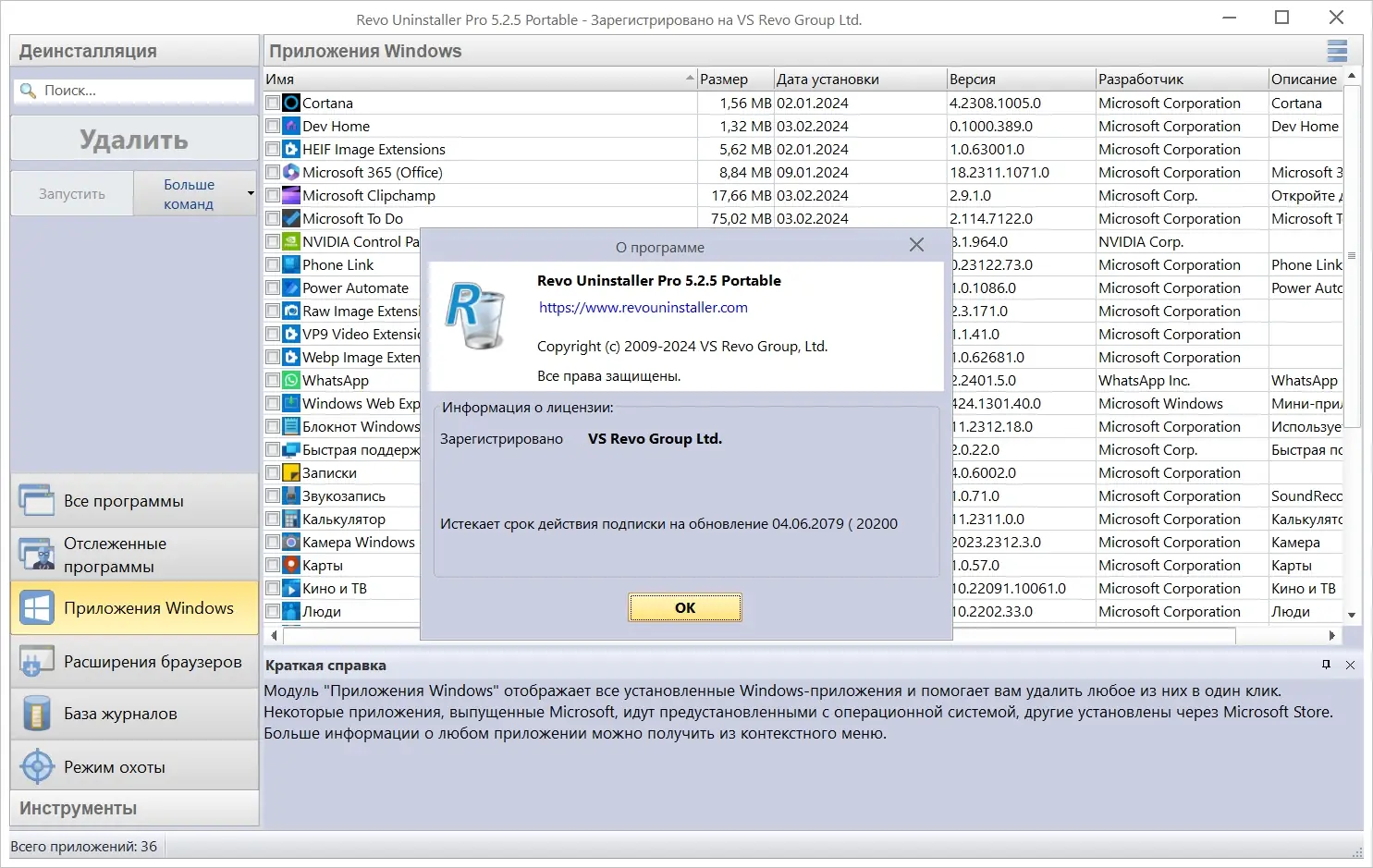Collapse the Деинсталляция section header

(x=134, y=51)
